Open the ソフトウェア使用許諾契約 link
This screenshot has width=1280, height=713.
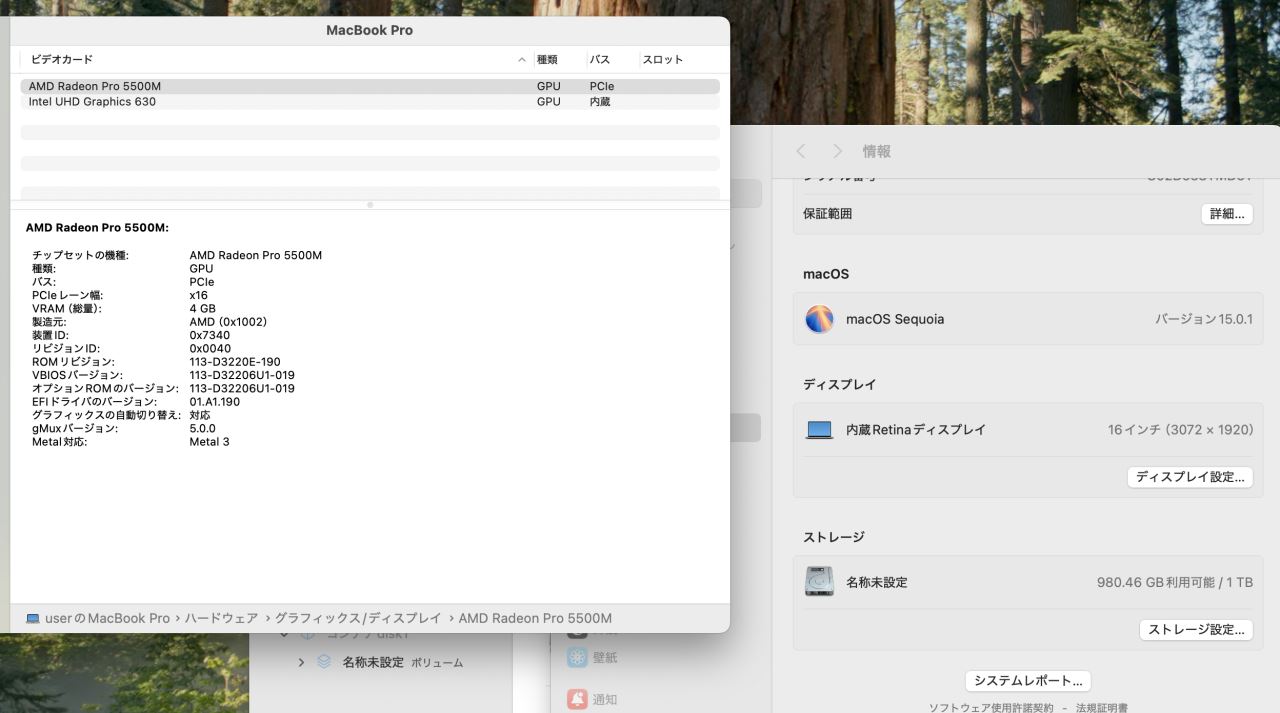pyautogui.click(x=991, y=707)
